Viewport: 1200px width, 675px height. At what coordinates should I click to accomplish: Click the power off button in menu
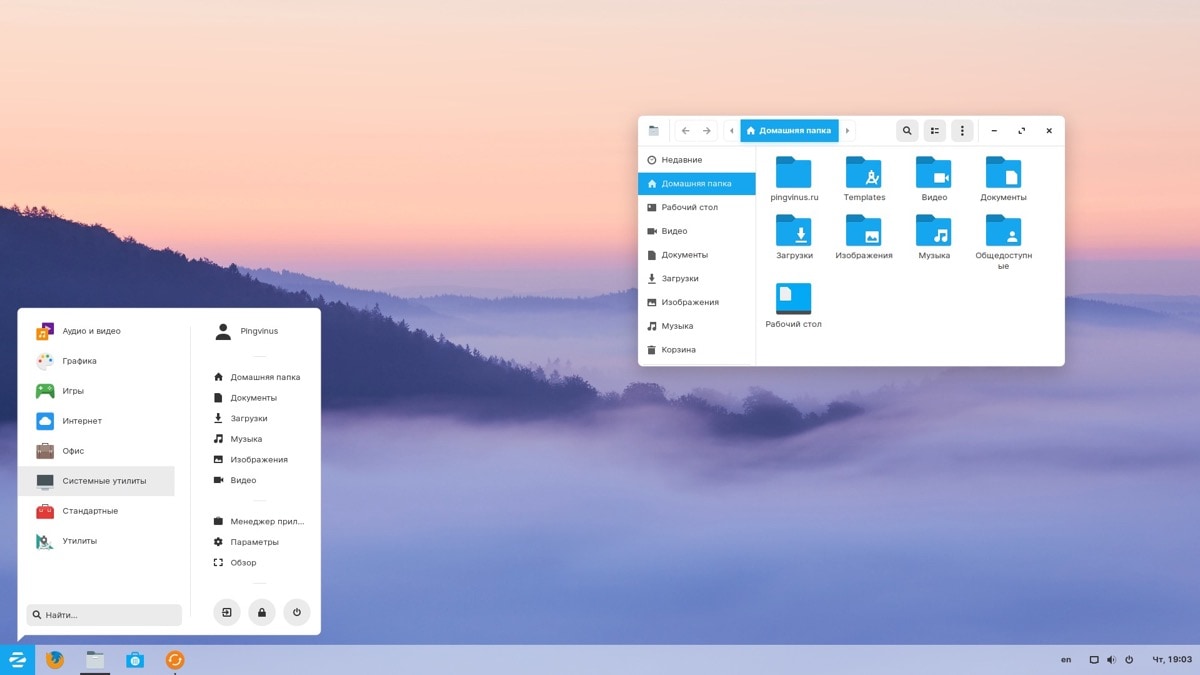[297, 612]
